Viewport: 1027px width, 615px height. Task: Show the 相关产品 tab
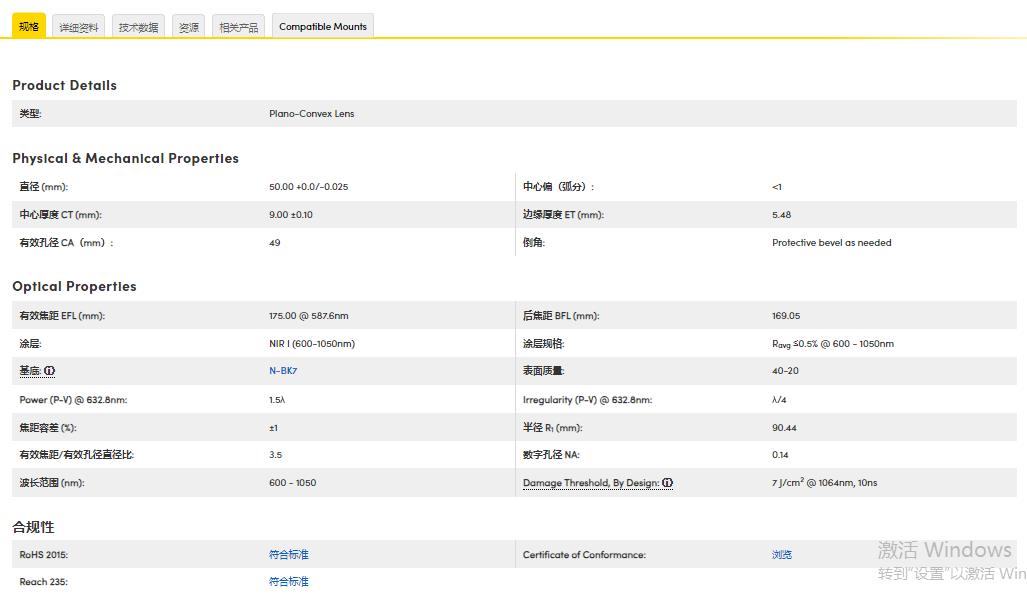238,27
